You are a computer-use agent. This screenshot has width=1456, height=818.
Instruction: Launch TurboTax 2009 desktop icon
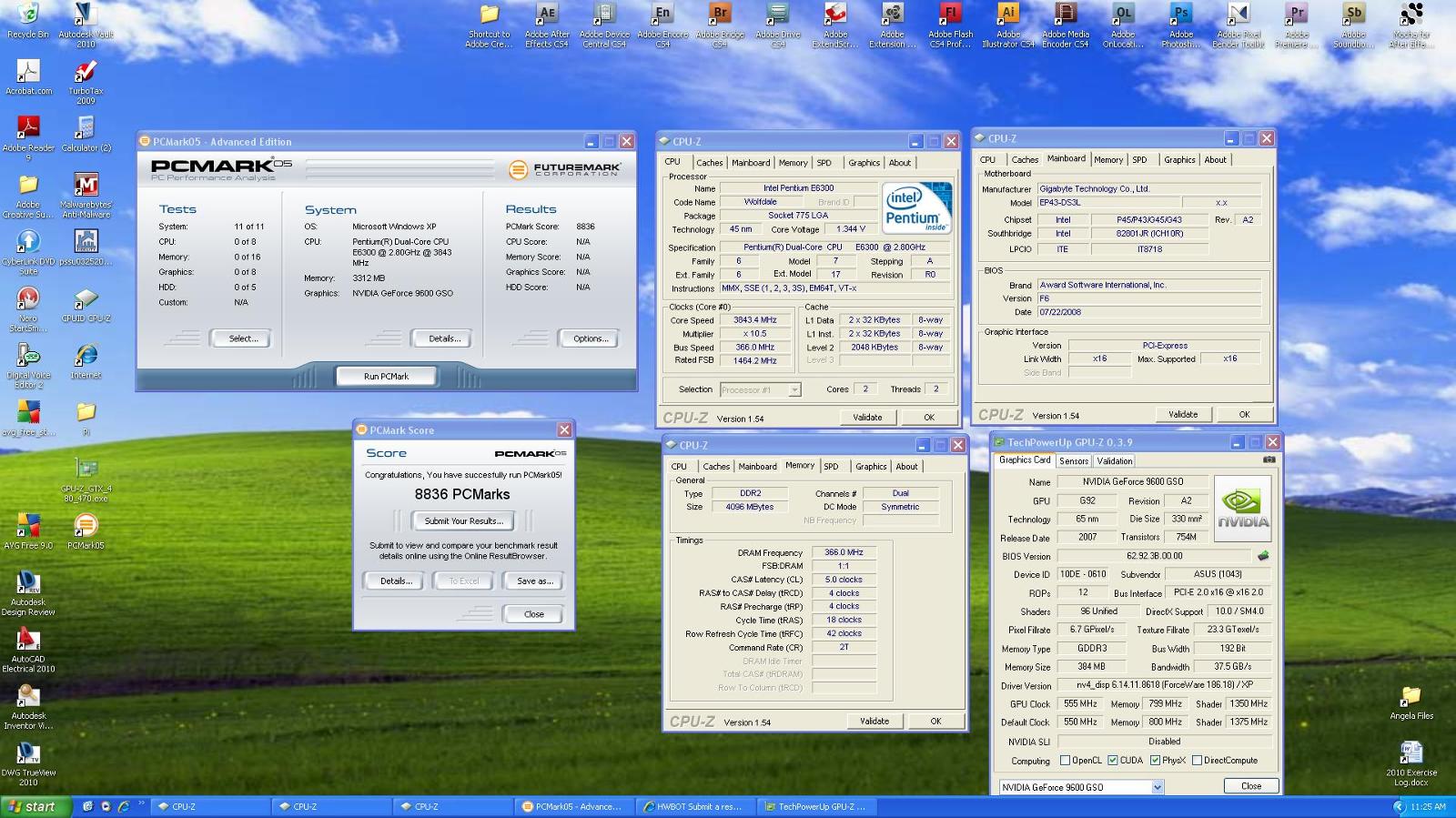[x=86, y=83]
